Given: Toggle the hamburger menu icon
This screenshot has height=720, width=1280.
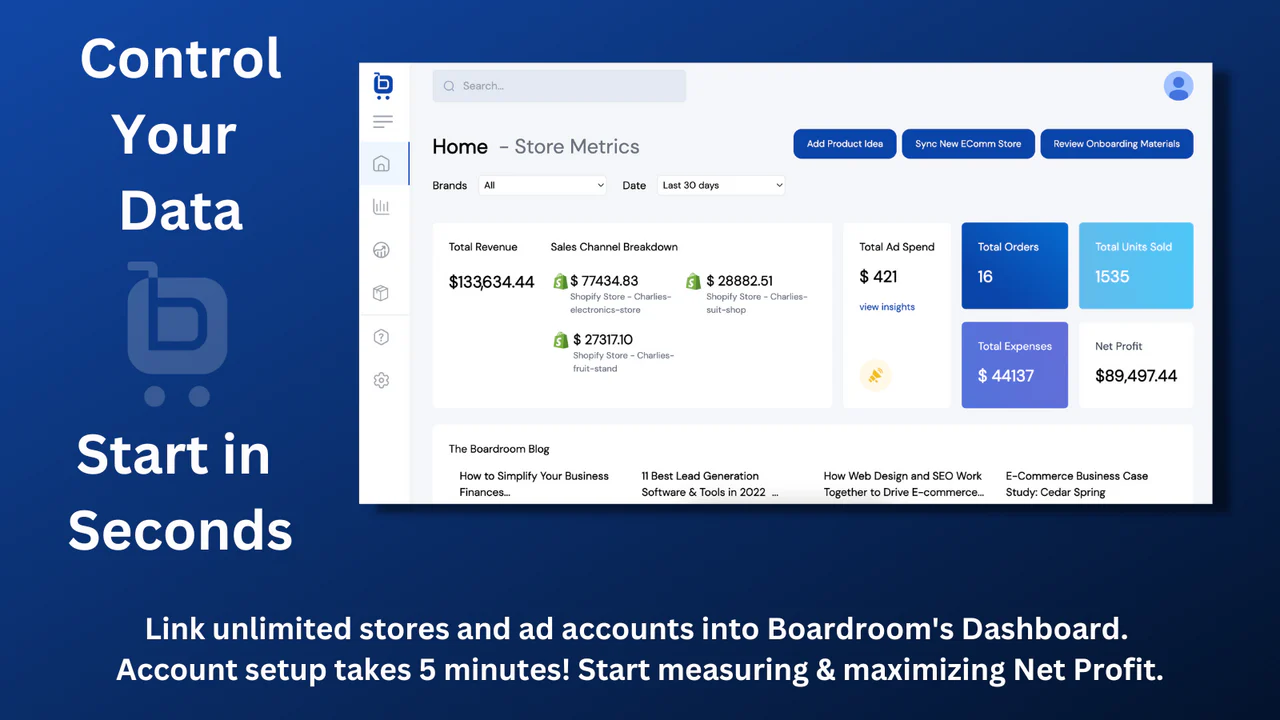Looking at the screenshot, I should point(383,122).
